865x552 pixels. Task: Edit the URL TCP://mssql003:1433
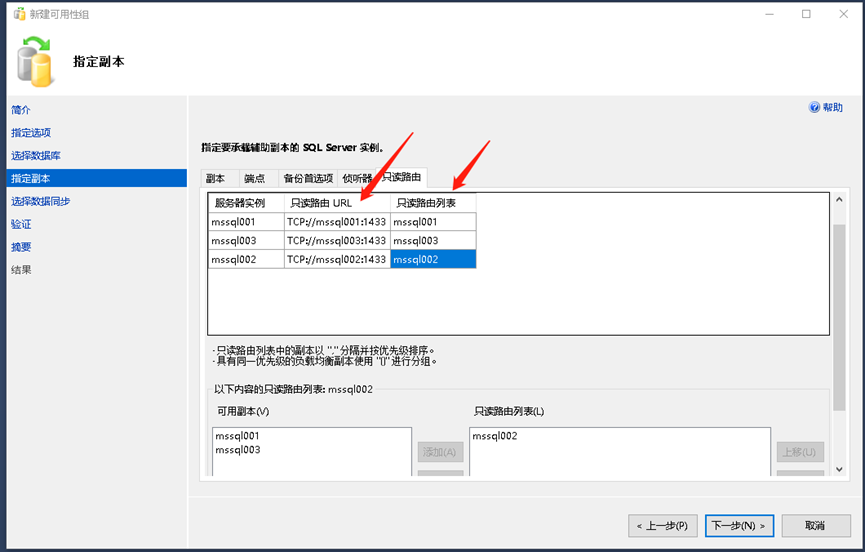point(337,240)
